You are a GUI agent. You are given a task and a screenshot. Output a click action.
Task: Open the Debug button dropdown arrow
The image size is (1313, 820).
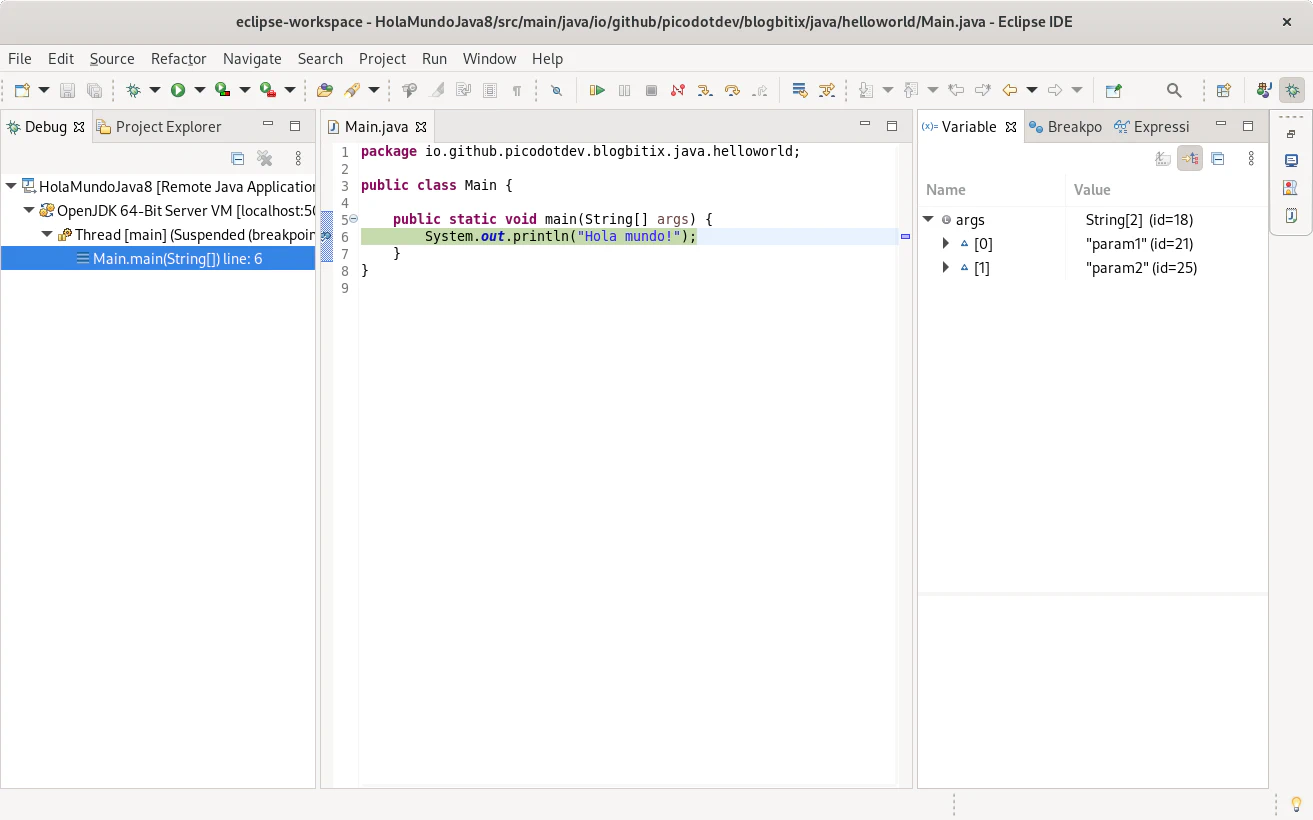click(155, 90)
